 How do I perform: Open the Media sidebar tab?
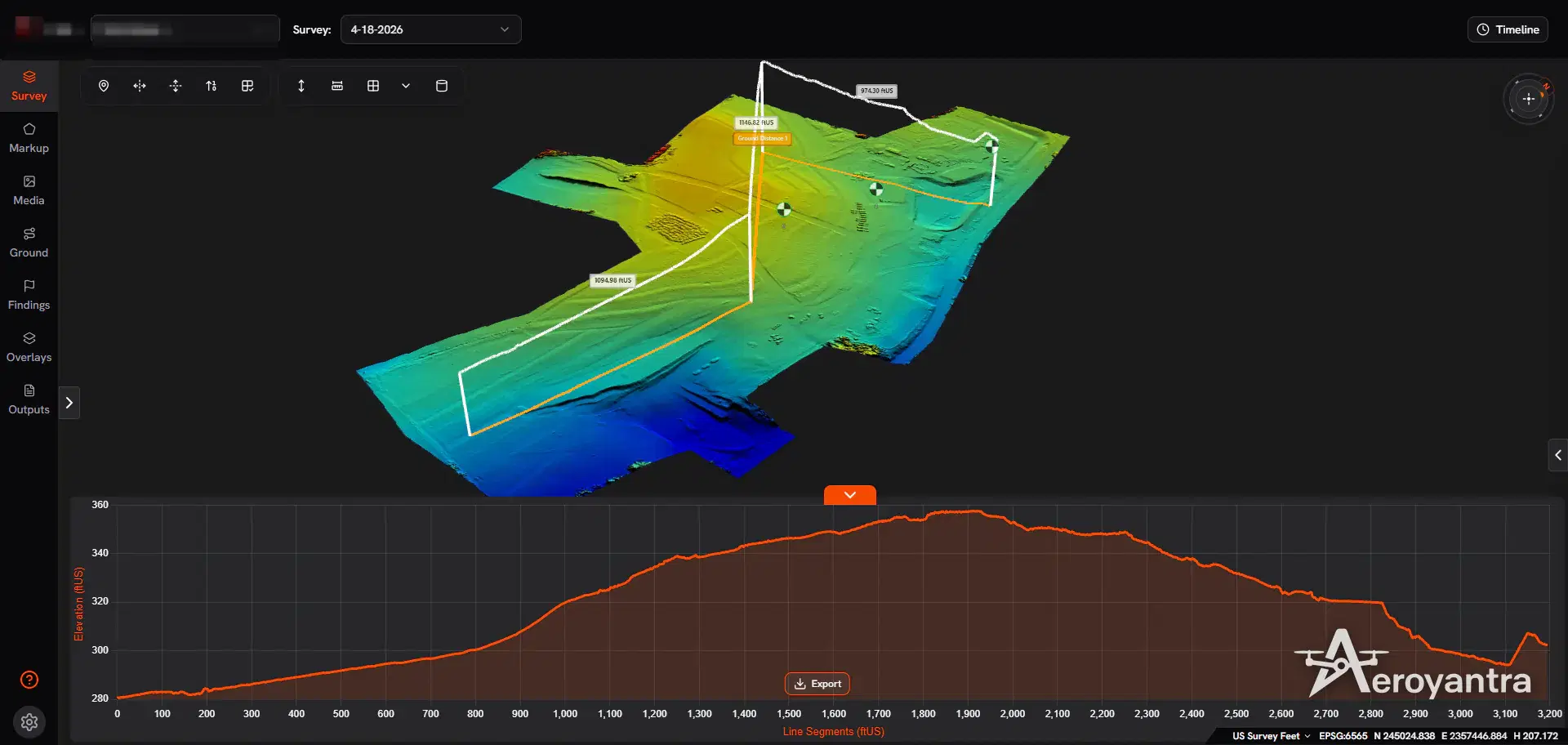pos(29,190)
